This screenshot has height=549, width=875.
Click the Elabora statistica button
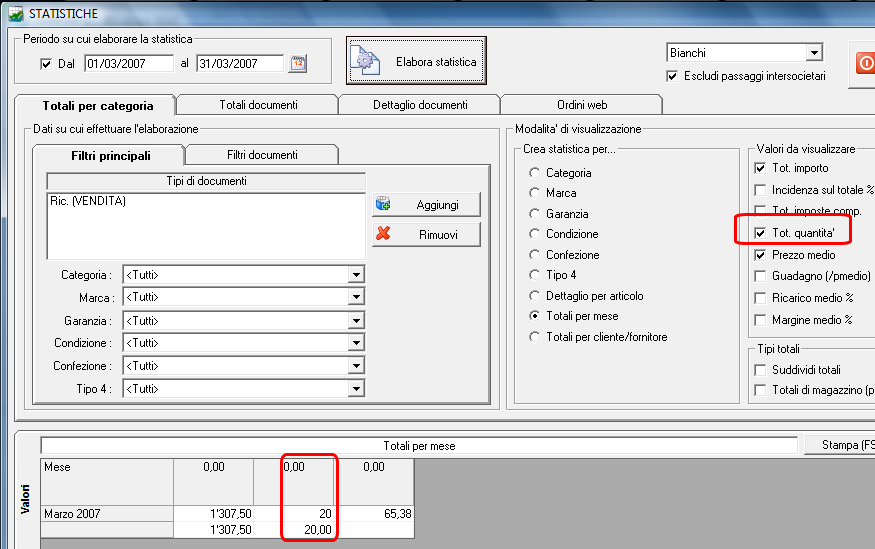click(x=416, y=61)
